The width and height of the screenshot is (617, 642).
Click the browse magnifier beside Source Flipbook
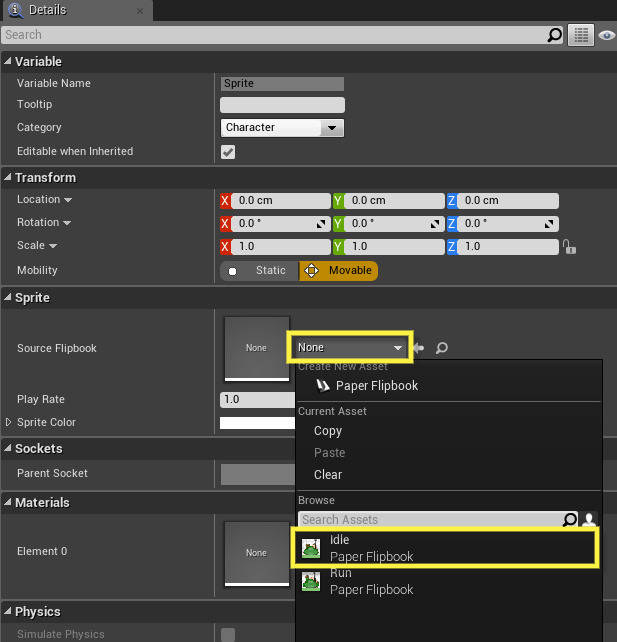[x=441, y=348]
